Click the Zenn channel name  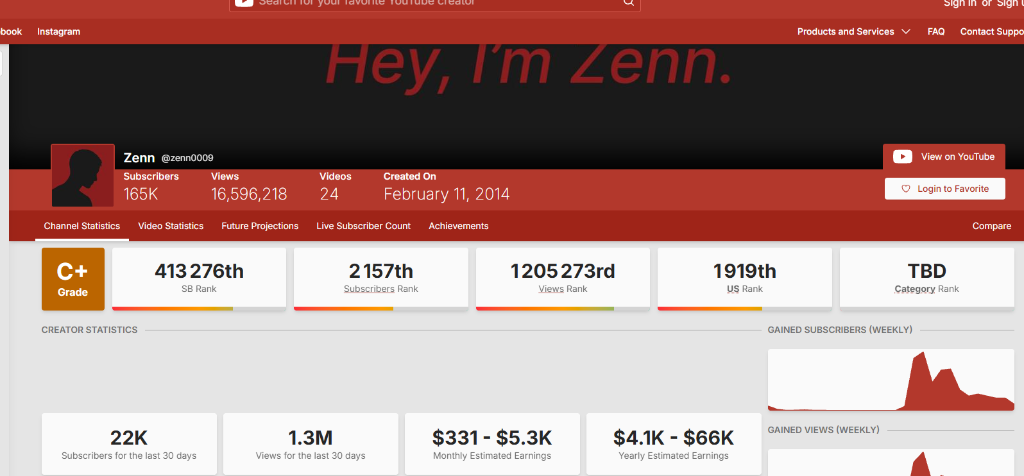tap(139, 158)
